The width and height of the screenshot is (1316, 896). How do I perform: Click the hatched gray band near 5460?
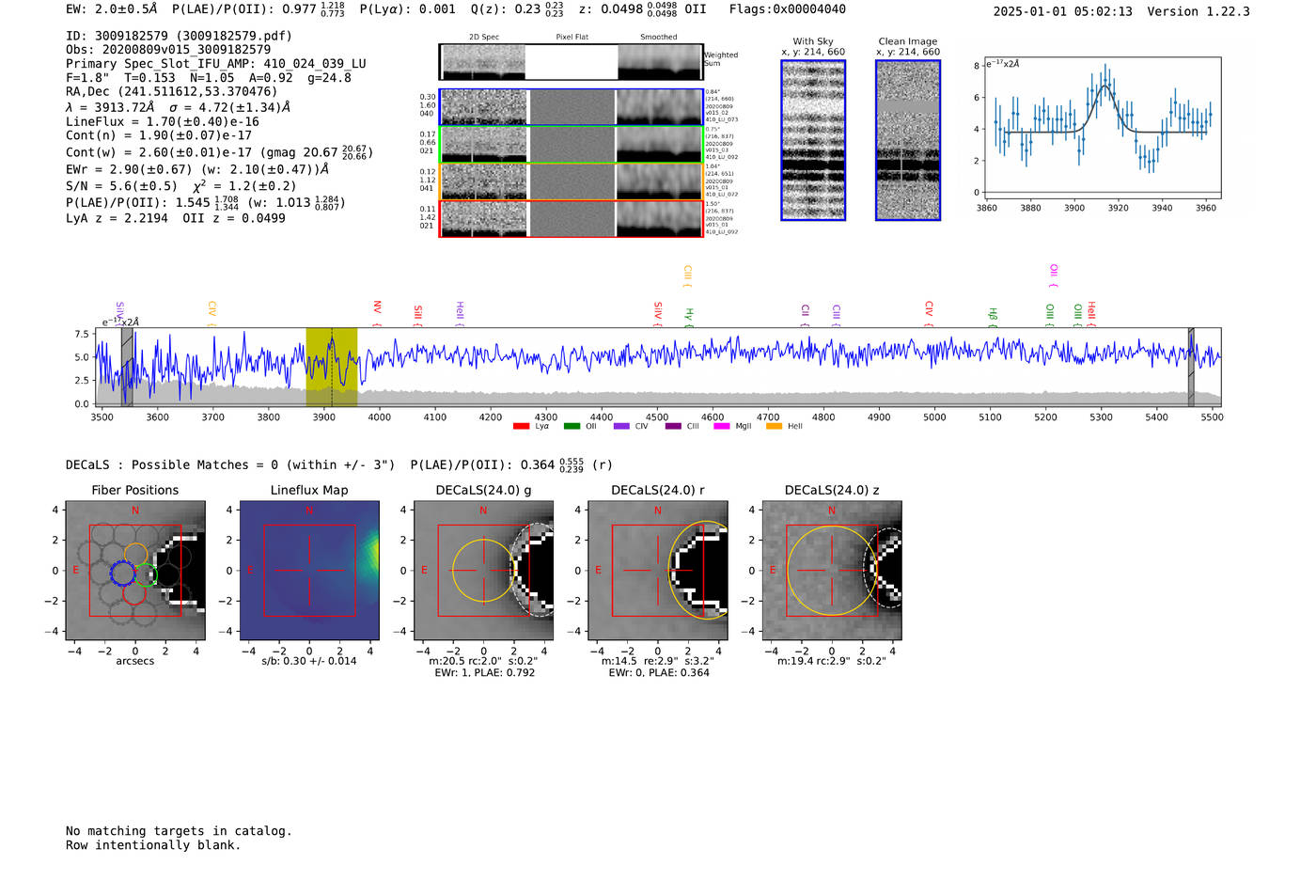pos(1191,368)
